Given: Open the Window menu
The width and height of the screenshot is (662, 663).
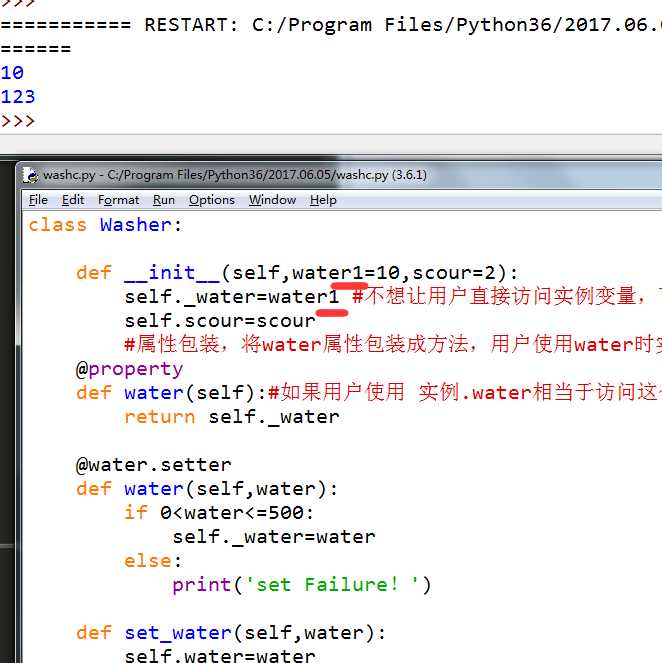Looking at the screenshot, I should (272, 200).
